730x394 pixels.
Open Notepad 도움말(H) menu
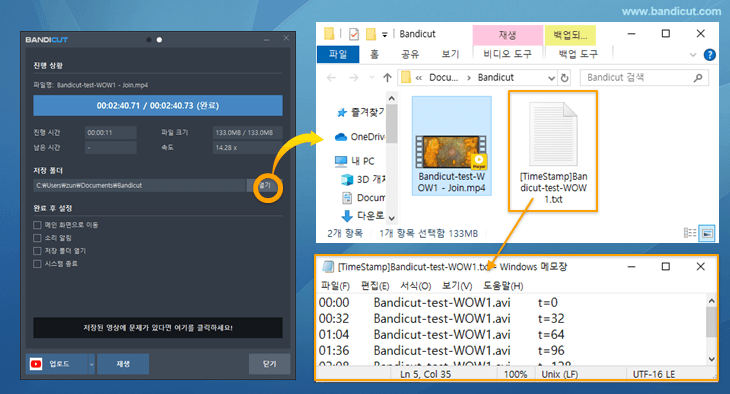click(x=503, y=286)
